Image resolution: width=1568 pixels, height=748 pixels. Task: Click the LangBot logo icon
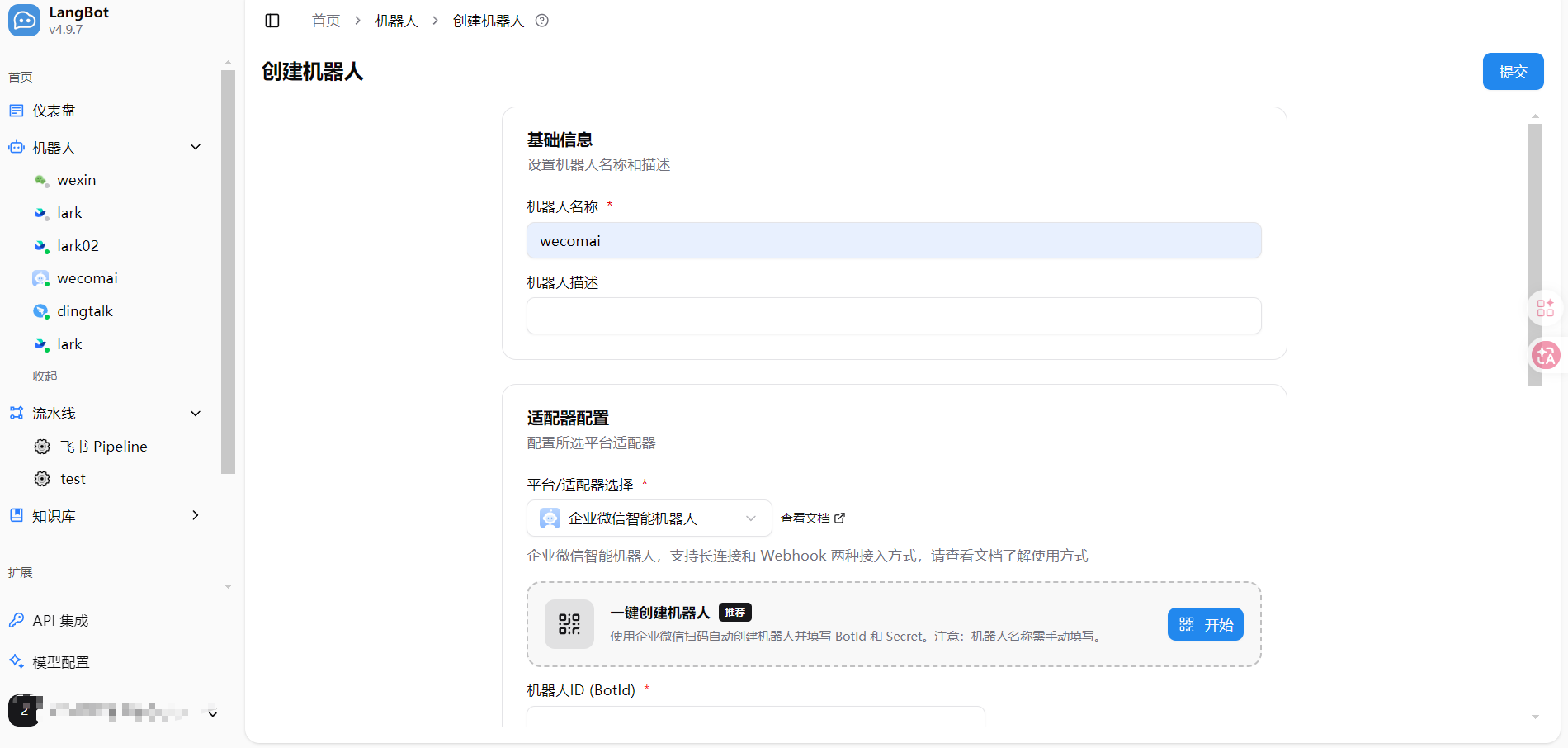point(24,21)
